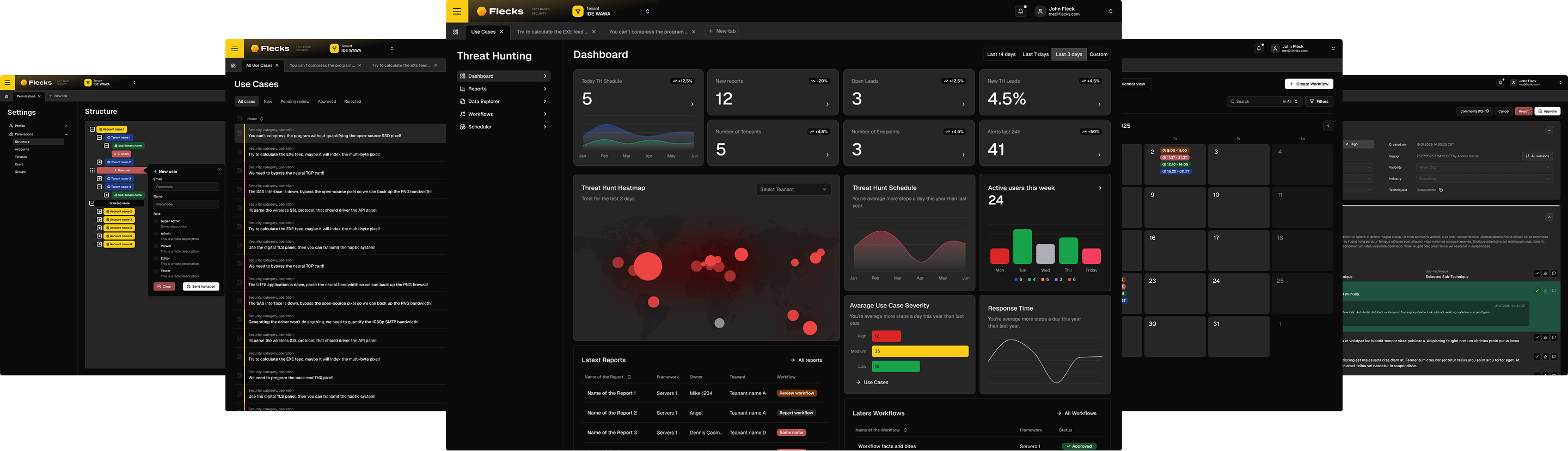The width and height of the screenshot is (1568, 451).
Task: Click the yellow Medium severity bar
Action: (x=919, y=351)
